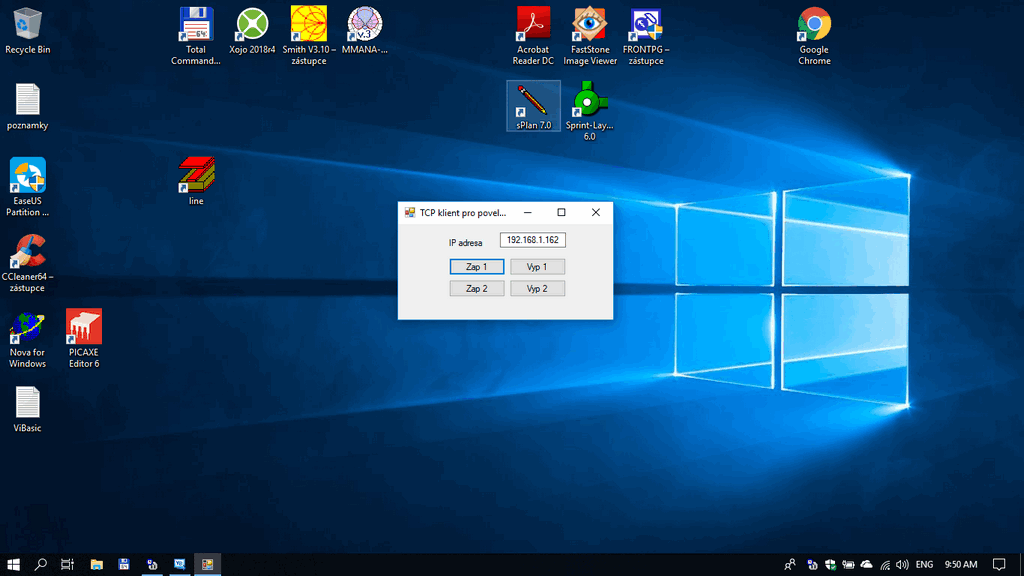The height and width of the screenshot is (576, 1024).
Task: Open the Windows Start menu
Action: tap(14, 564)
